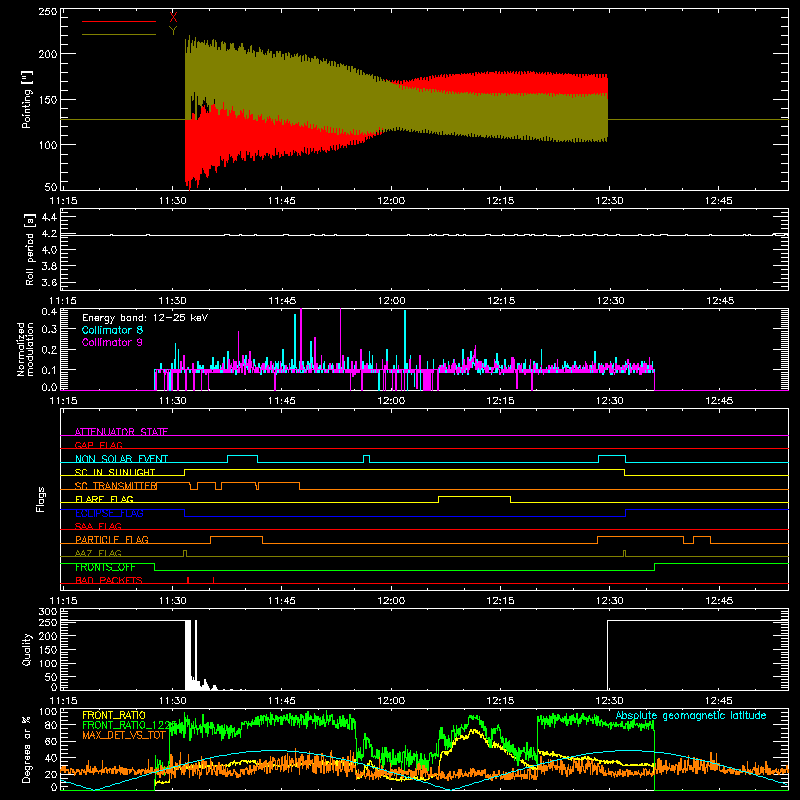Viewport: 800px width, 800px height.
Task: Click the olive "Y" legend label
Action: click(x=173, y=31)
